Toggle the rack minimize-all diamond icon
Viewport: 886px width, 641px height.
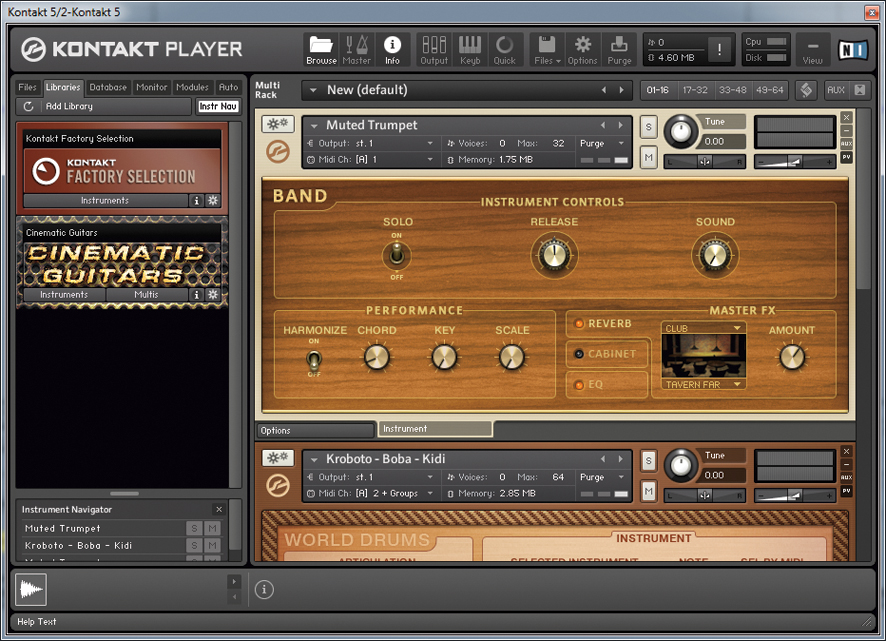click(806, 90)
